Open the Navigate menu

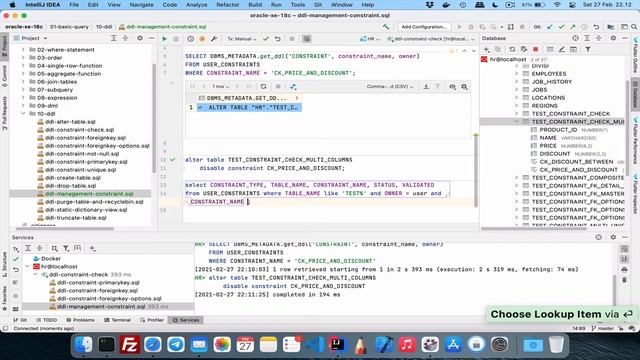click(x=141, y=5)
